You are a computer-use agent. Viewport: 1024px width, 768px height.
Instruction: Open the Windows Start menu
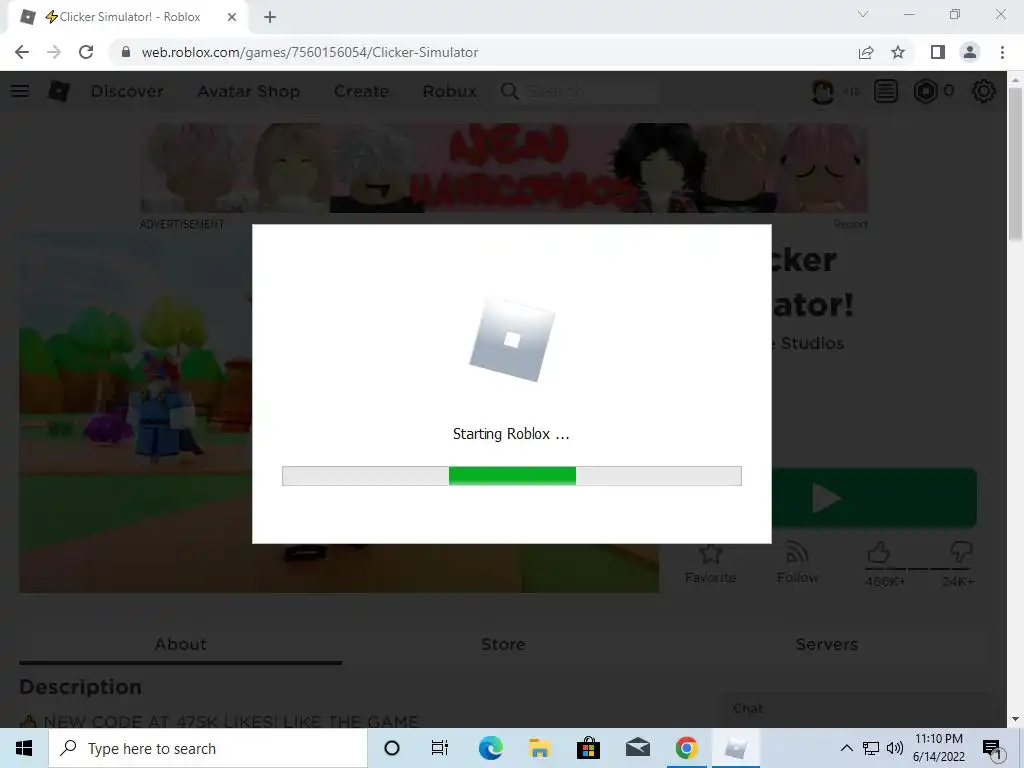[24, 748]
